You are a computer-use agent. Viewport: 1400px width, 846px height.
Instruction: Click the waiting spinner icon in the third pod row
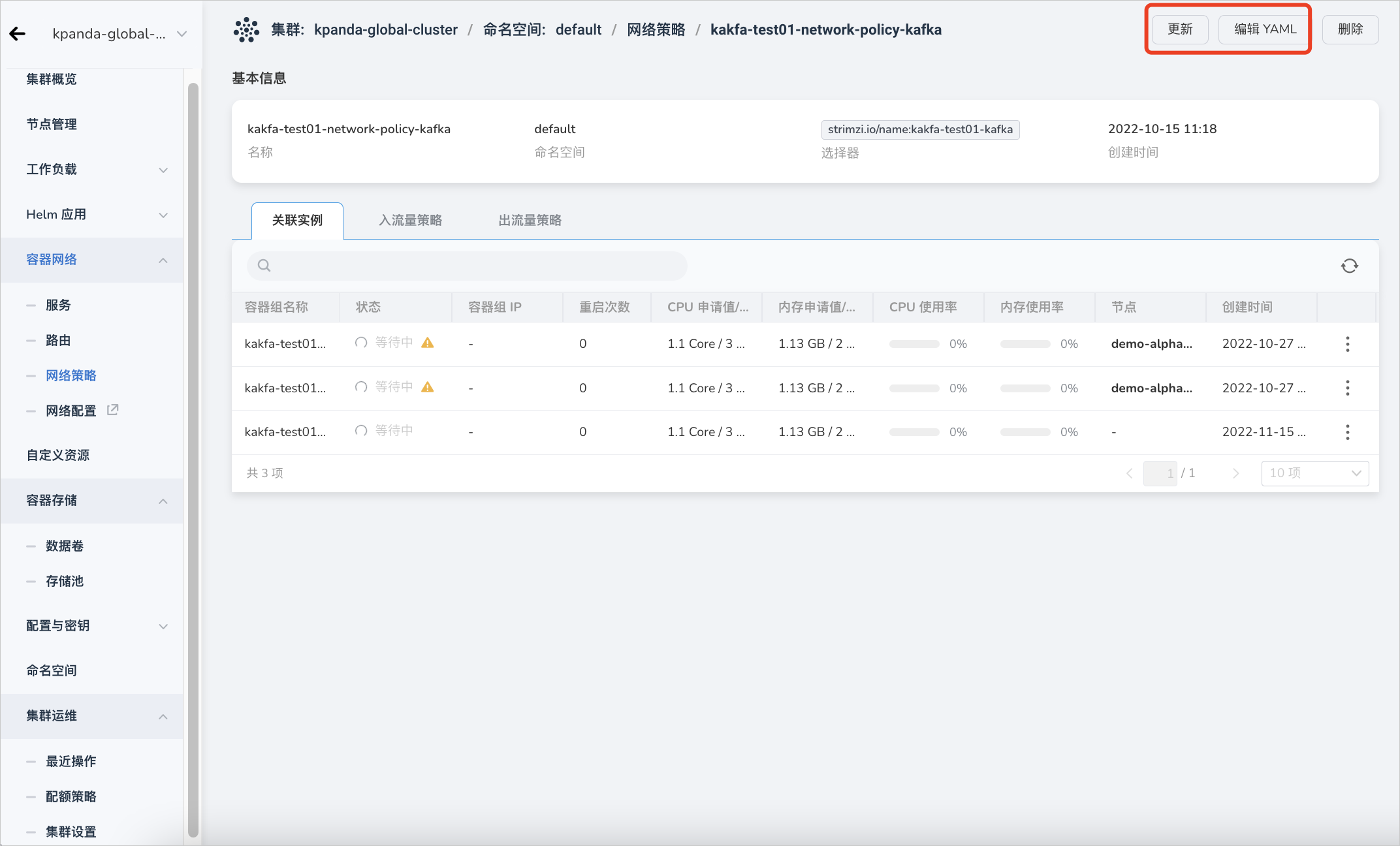(360, 431)
